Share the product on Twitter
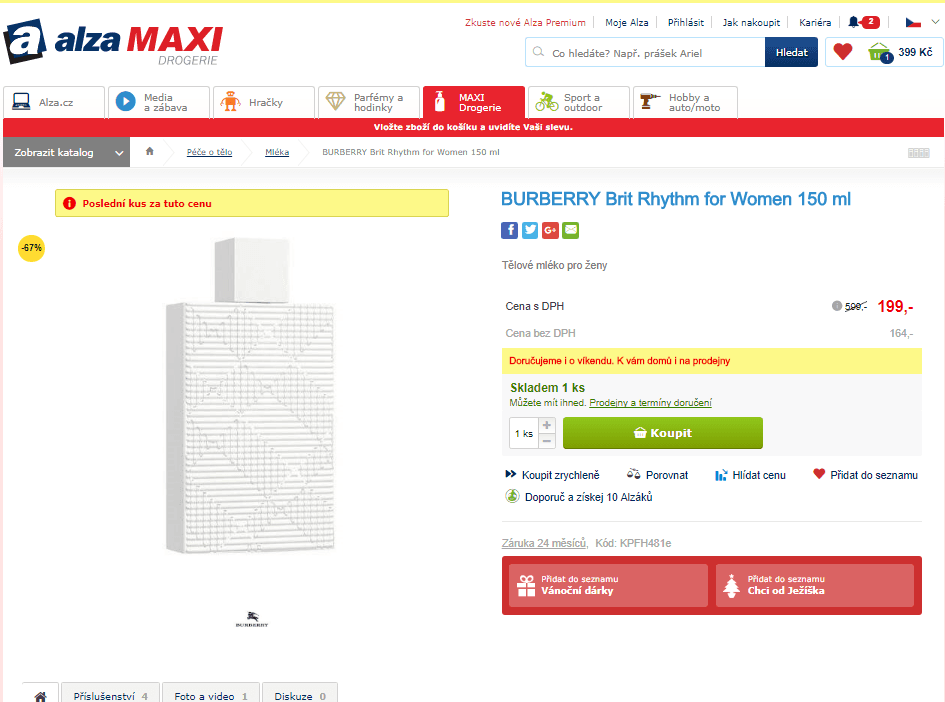This screenshot has height=702, width=945. (530, 230)
